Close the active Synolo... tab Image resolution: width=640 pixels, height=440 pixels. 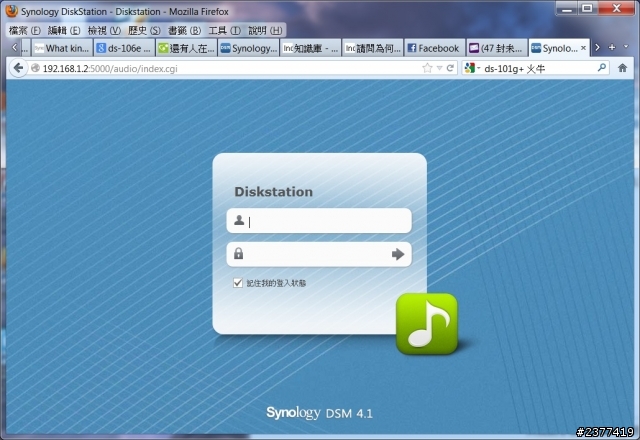pos(583,48)
